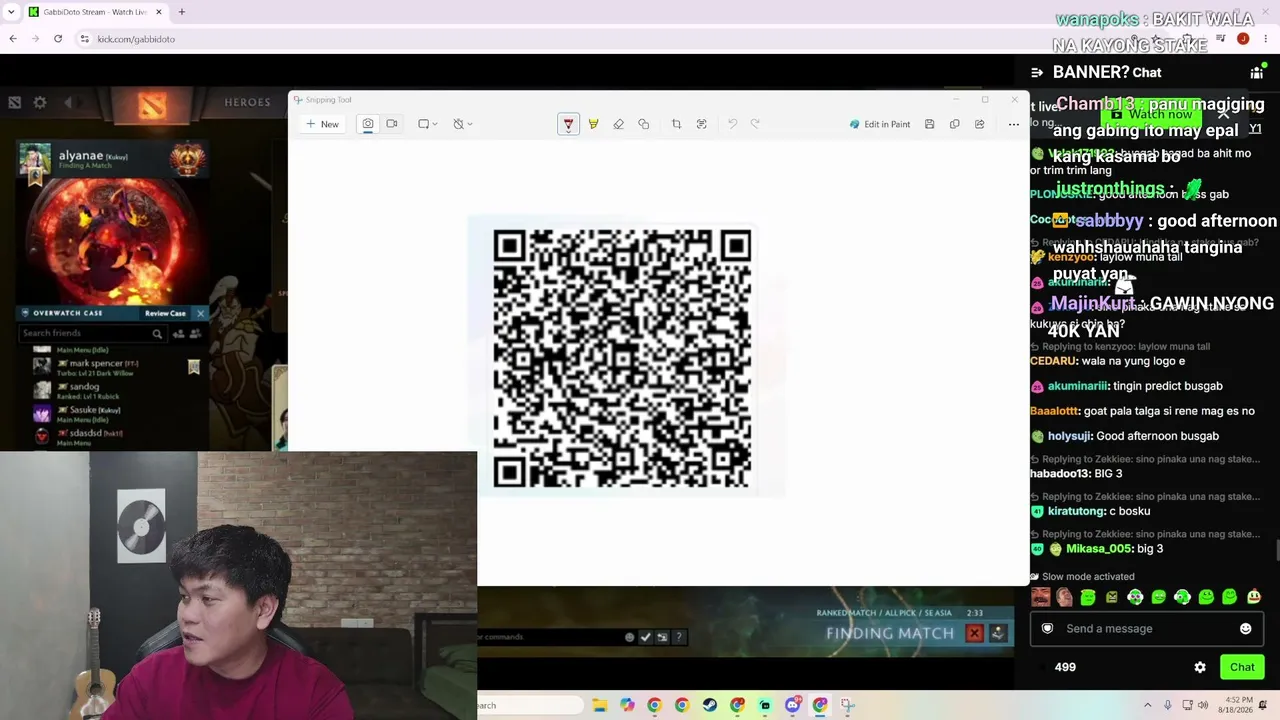Screen dimensions: 1280x720
Task: Copy the snip to clipboard
Action: (x=954, y=124)
